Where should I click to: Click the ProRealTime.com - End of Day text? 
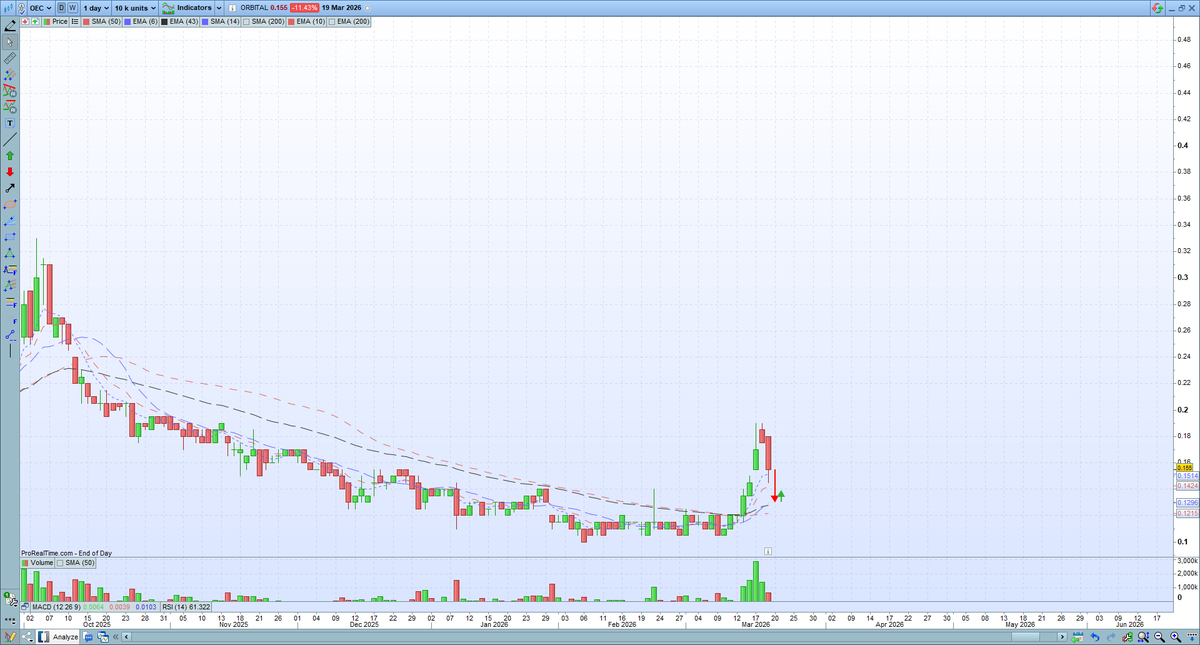[x=66, y=552]
